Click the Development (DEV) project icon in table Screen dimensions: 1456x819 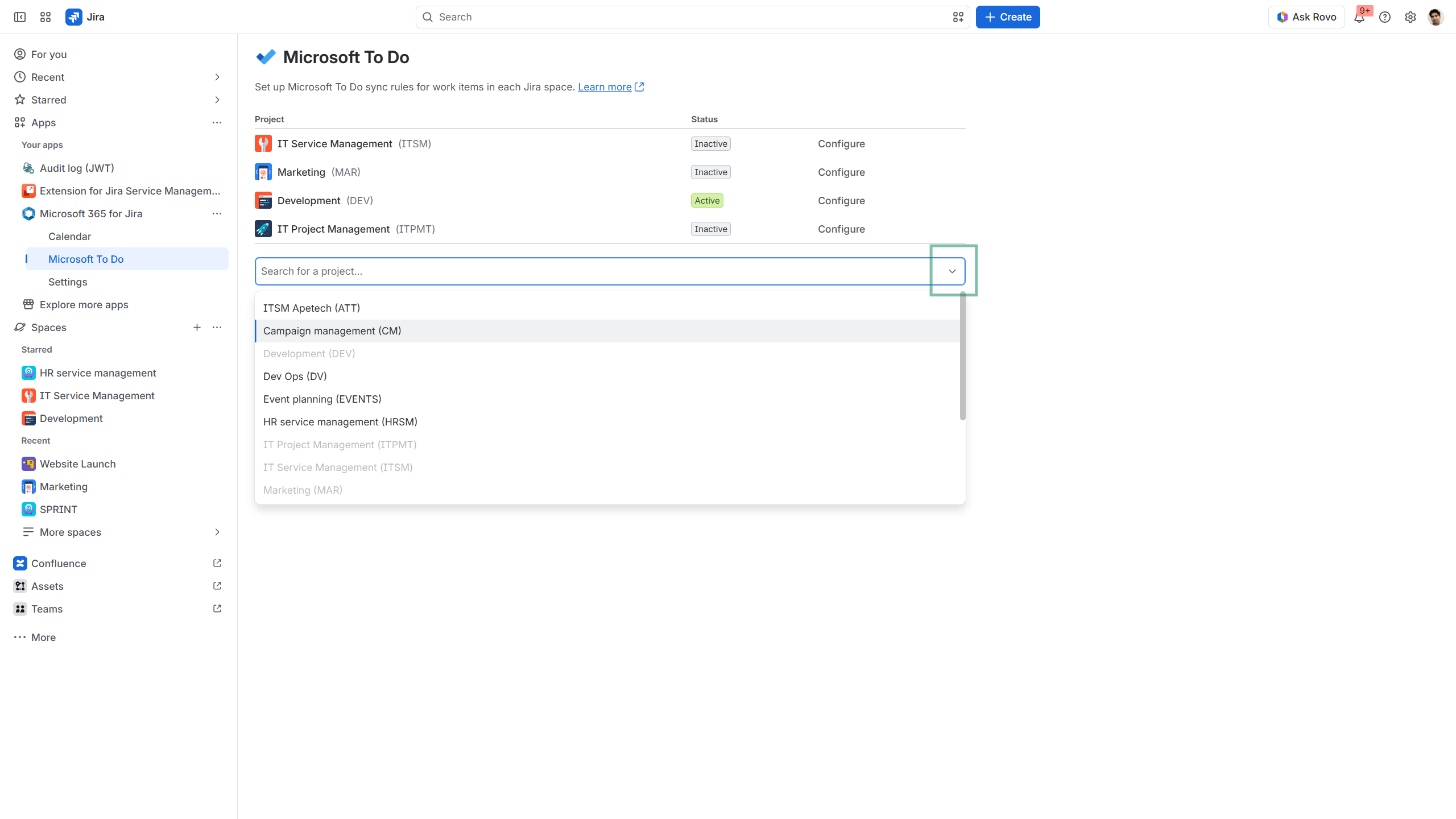(x=263, y=200)
